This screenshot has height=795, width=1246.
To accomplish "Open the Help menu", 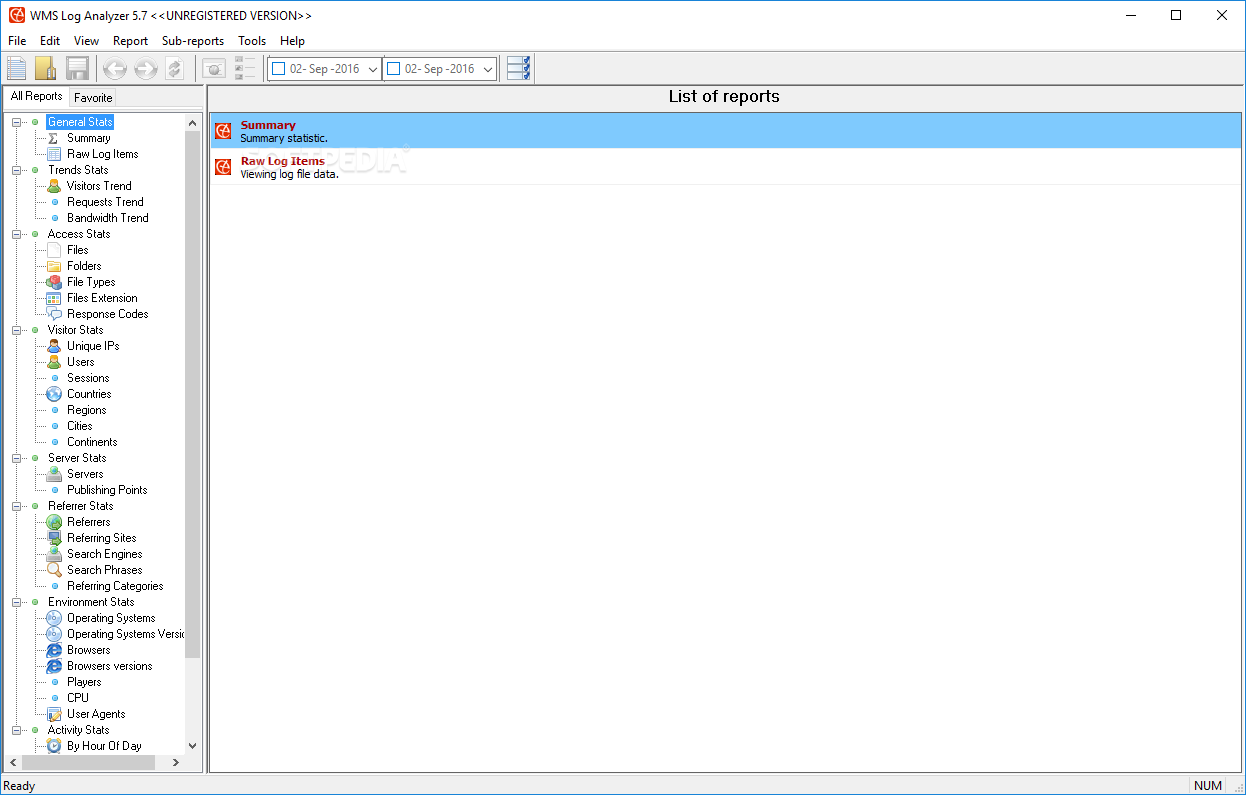I will tap(292, 41).
